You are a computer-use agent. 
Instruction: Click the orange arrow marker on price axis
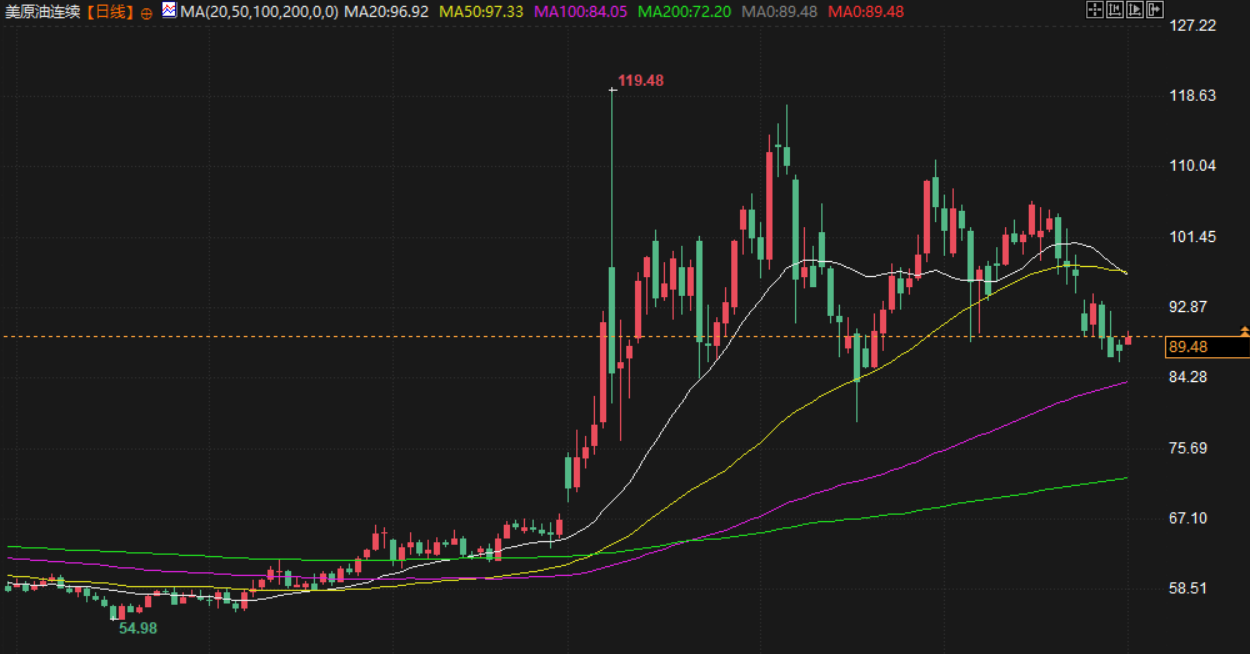(1244, 330)
